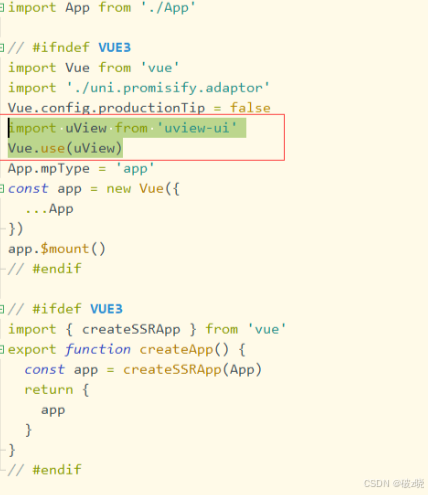Collapse the #ifndef VUE3 block fold marker
This screenshot has width=428, height=495.
pyautogui.click(x=2, y=48)
